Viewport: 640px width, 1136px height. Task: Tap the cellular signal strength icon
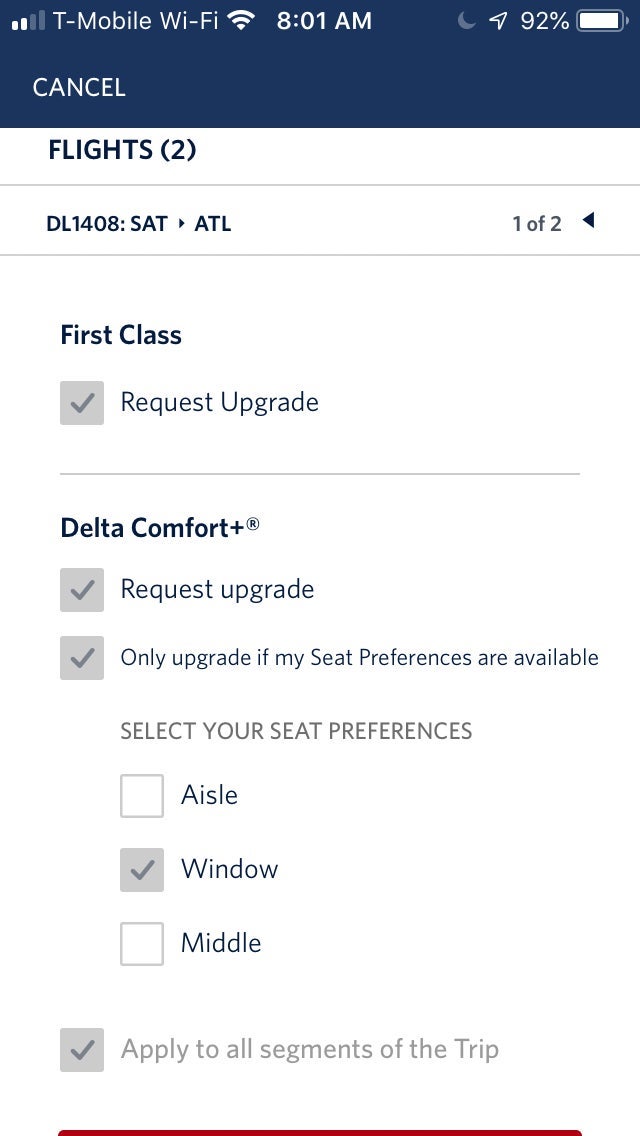pos(27,21)
